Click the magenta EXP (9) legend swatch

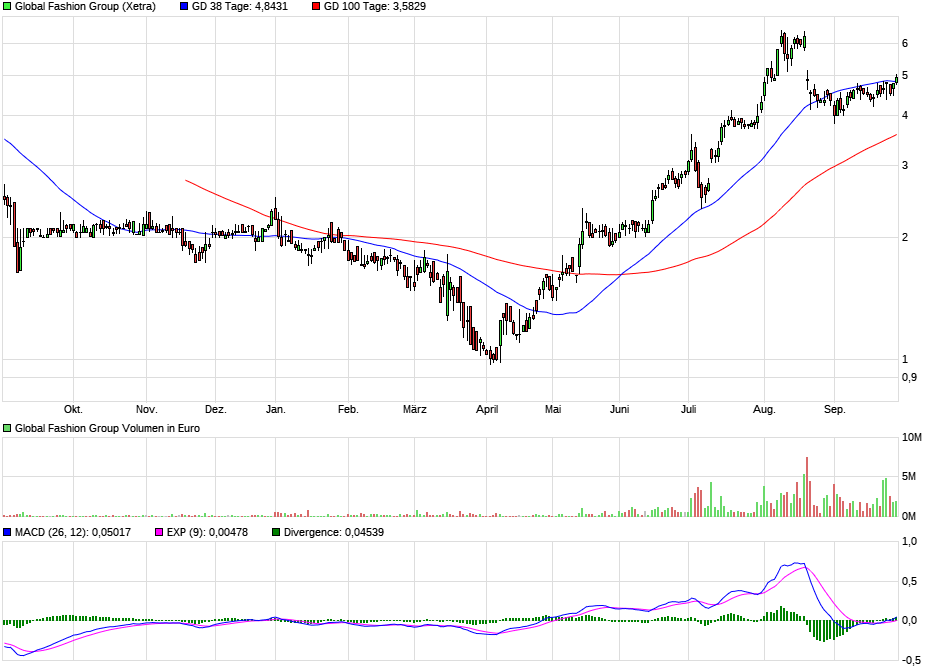pyautogui.click(x=159, y=532)
